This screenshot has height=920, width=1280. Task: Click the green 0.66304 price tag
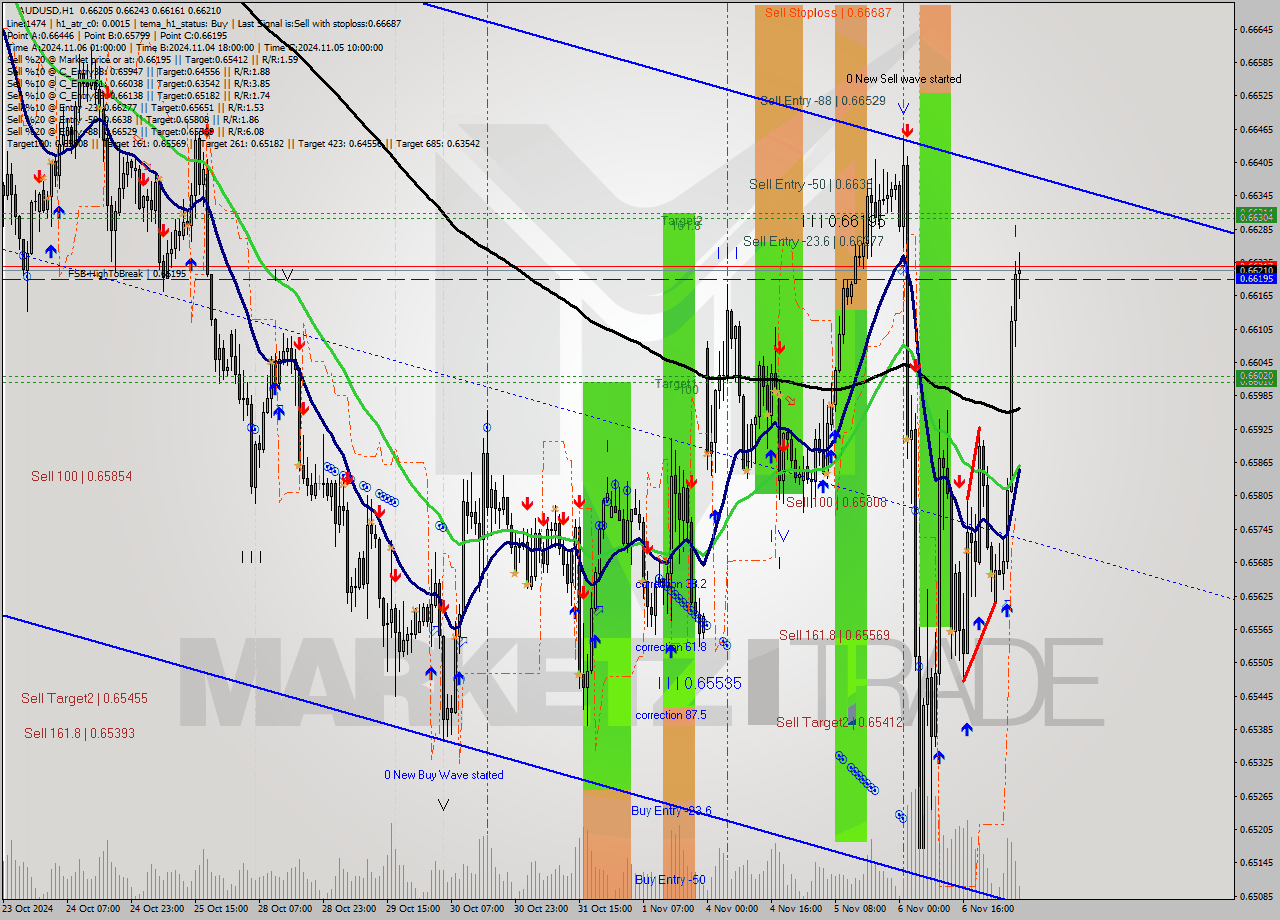pyautogui.click(x=1256, y=216)
